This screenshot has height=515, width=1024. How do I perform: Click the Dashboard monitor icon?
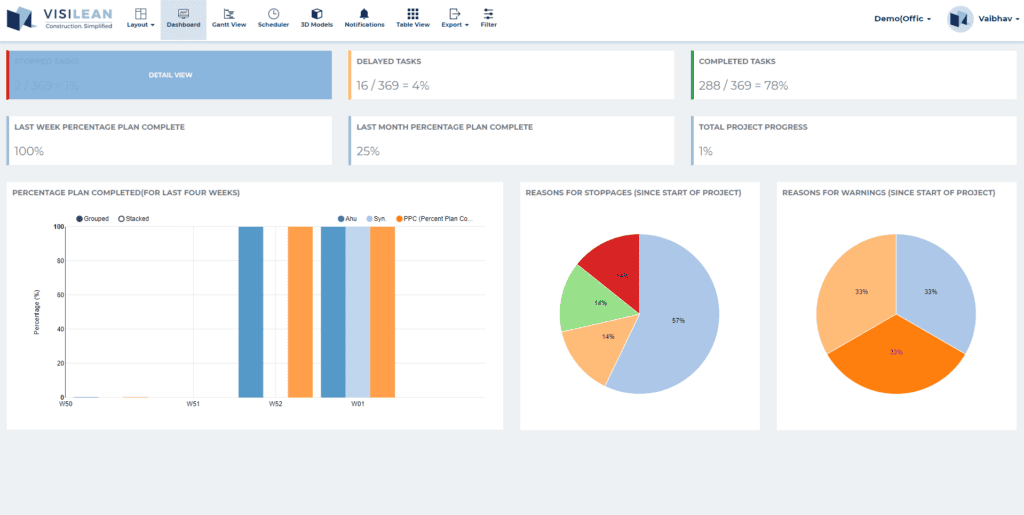pyautogui.click(x=183, y=14)
